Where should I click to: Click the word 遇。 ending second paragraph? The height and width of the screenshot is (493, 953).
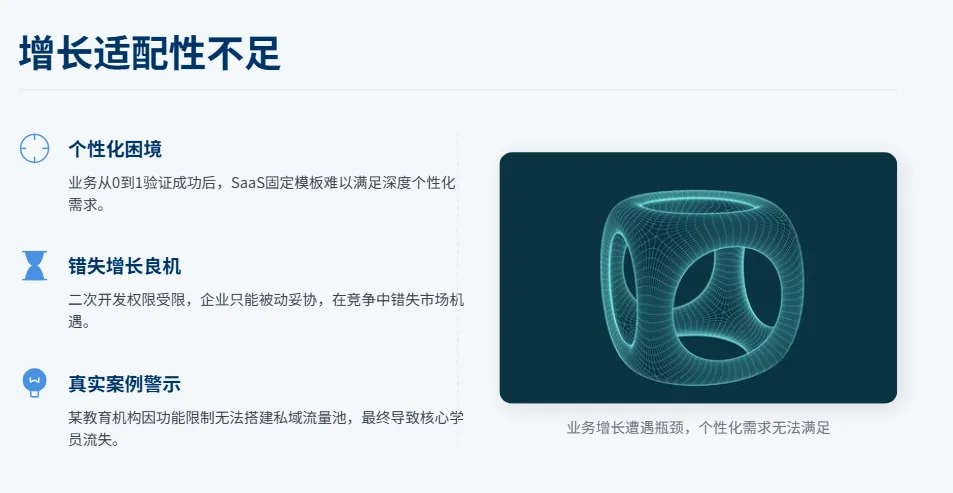(79, 322)
